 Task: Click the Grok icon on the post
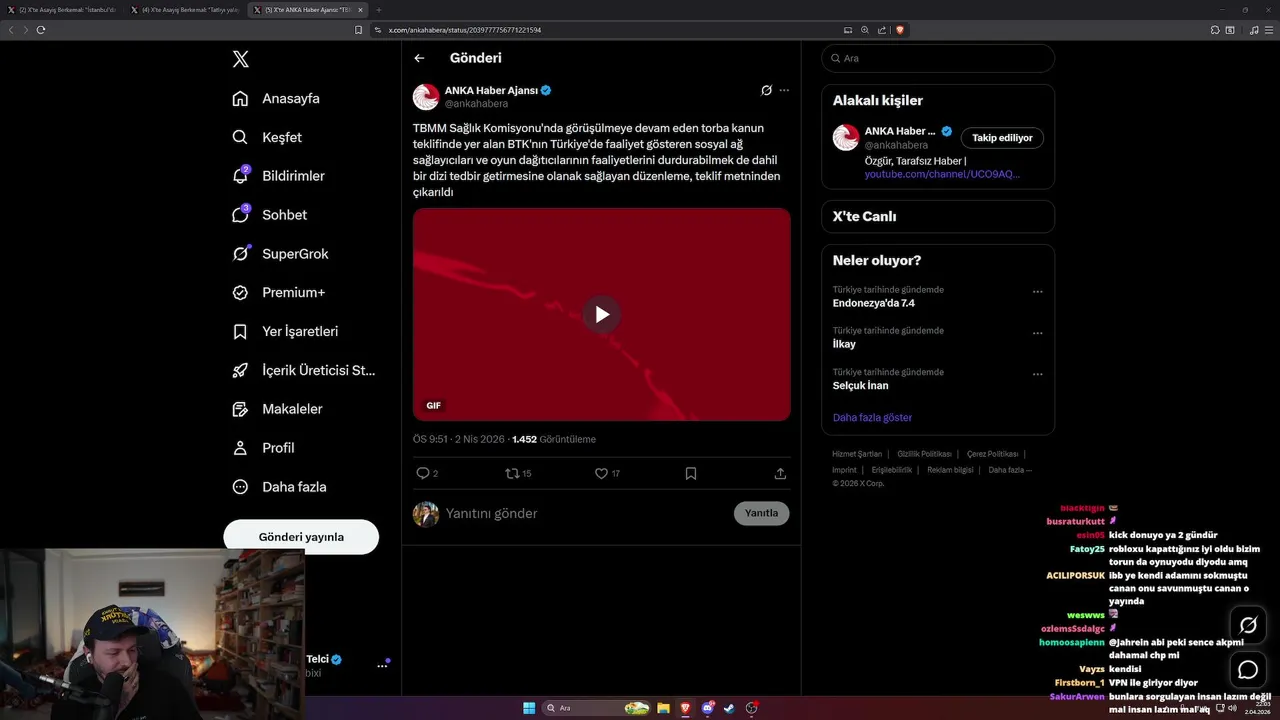pos(766,90)
